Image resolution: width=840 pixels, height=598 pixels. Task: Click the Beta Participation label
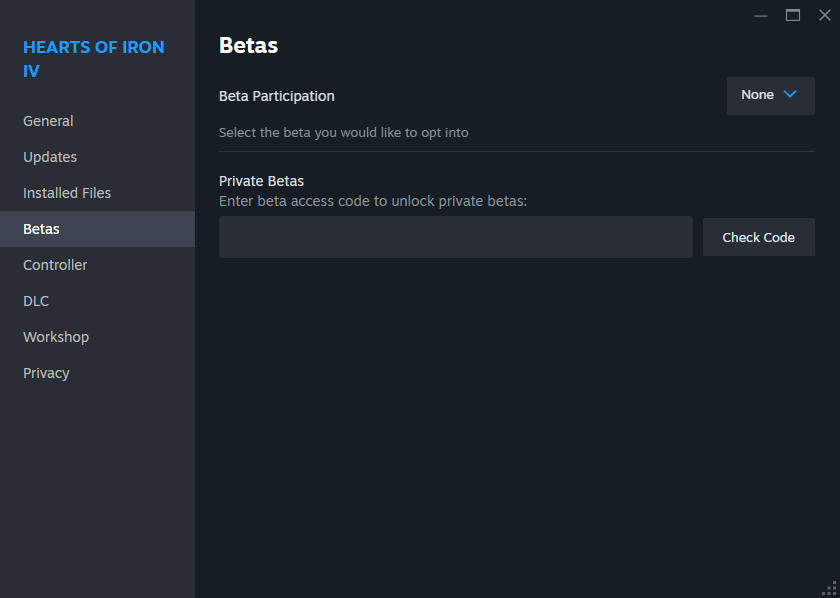coord(276,96)
